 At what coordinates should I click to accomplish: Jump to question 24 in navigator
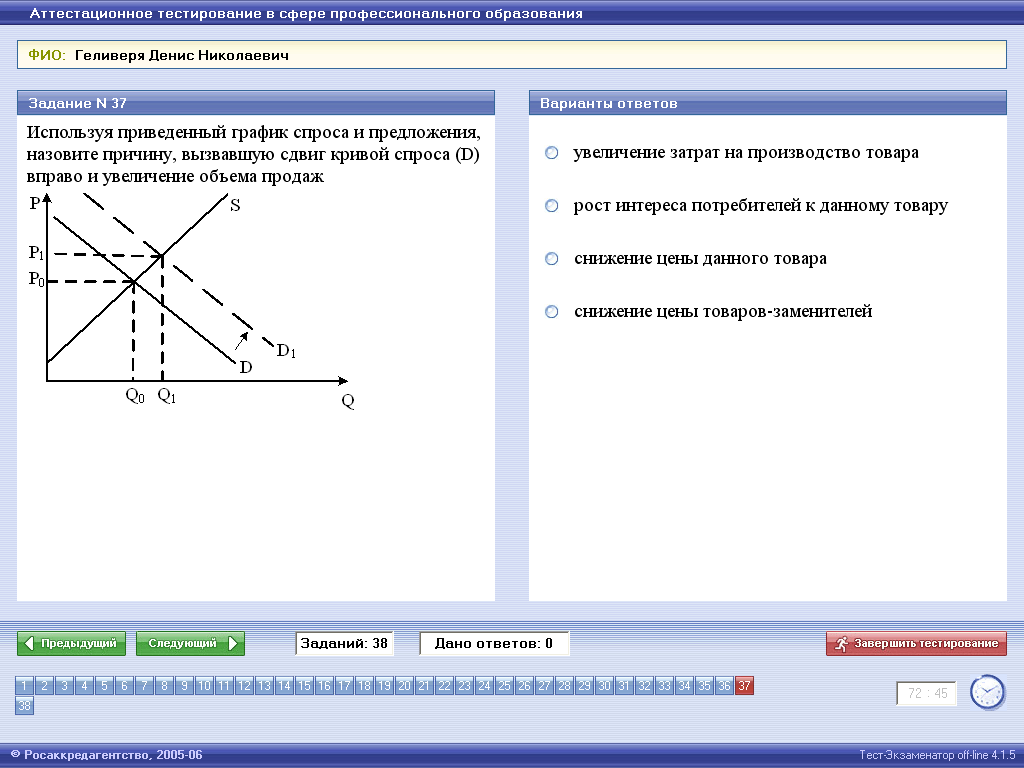click(484, 686)
